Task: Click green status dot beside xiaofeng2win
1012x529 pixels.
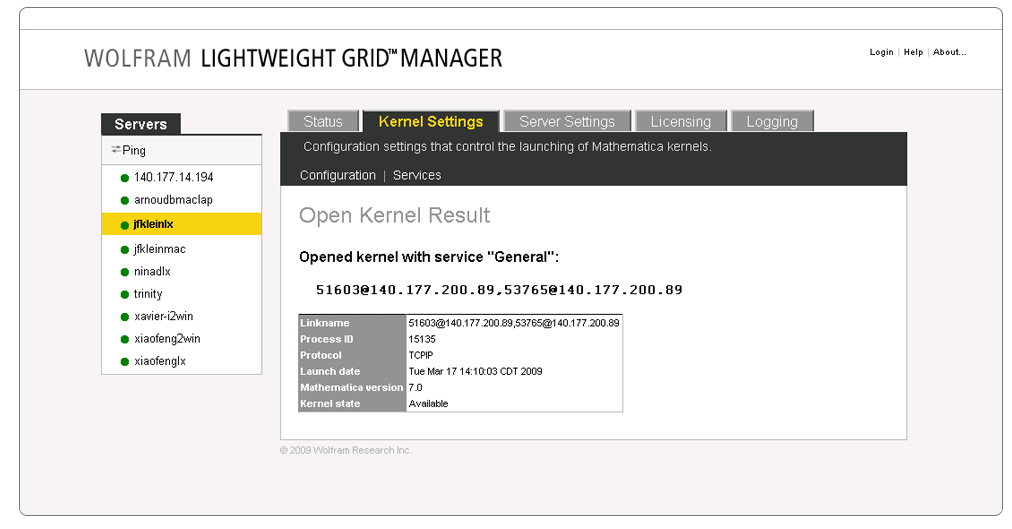Action: tap(125, 339)
